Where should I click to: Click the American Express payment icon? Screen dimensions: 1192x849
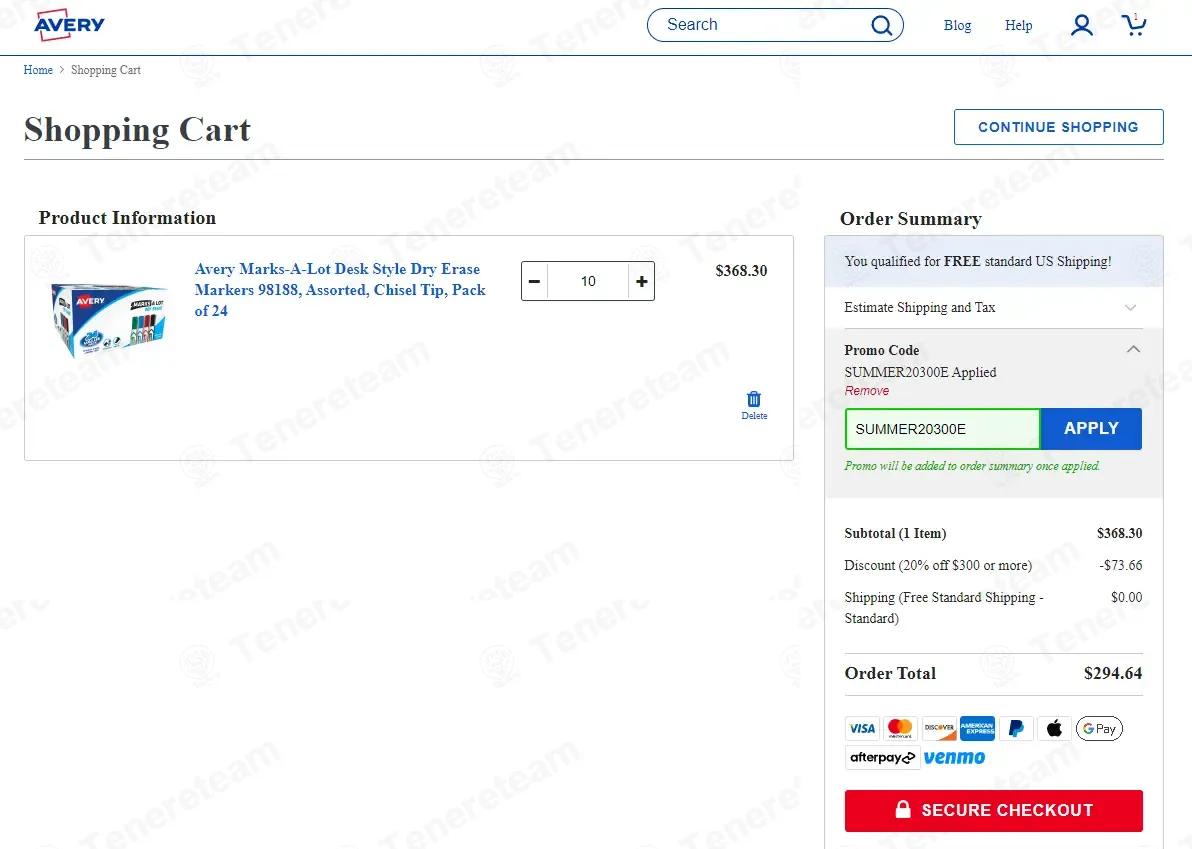point(977,728)
